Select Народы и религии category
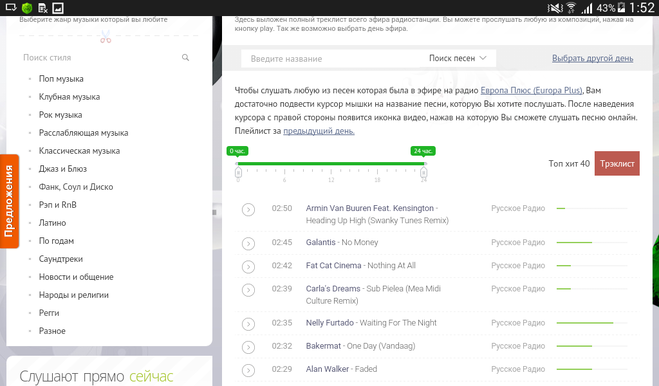The image size is (659, 386). (74, 295)
